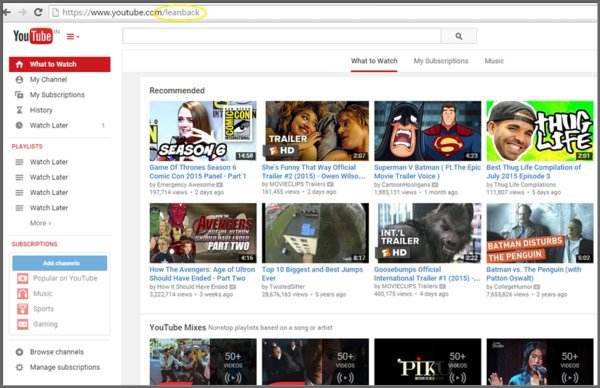This screenshot has height=388, width=600.
Task: Open TwistedSifter channel link
Action: tap(287, 287)
